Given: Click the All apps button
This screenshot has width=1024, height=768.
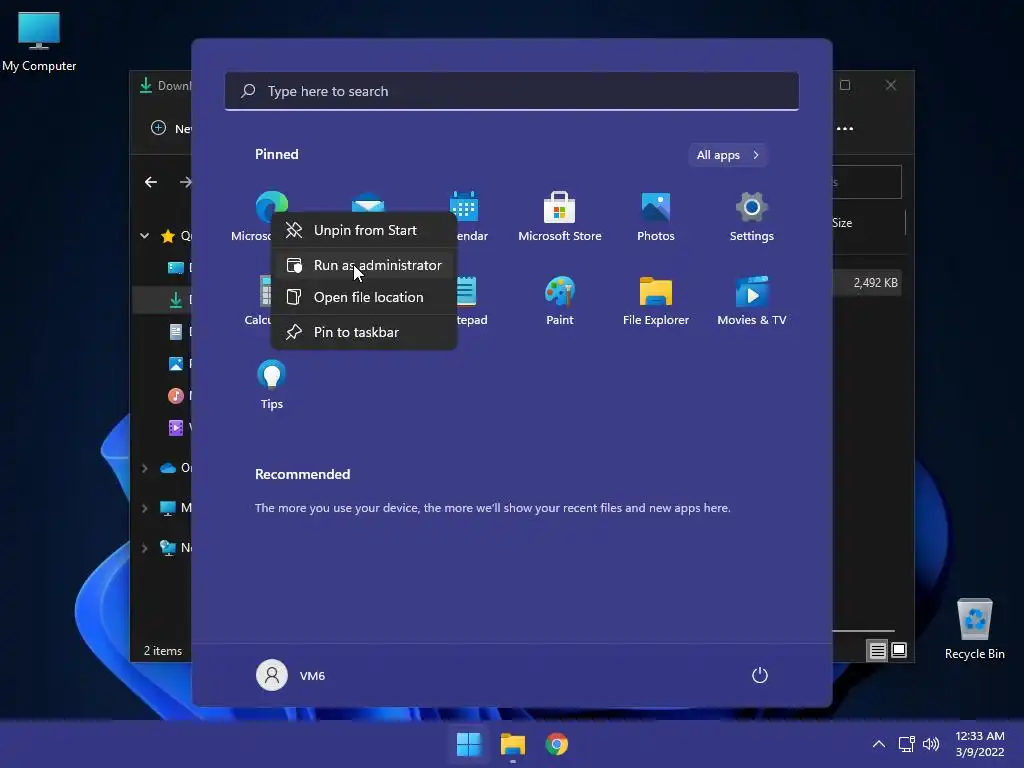Looking at the screenshot, I should 728,155.
